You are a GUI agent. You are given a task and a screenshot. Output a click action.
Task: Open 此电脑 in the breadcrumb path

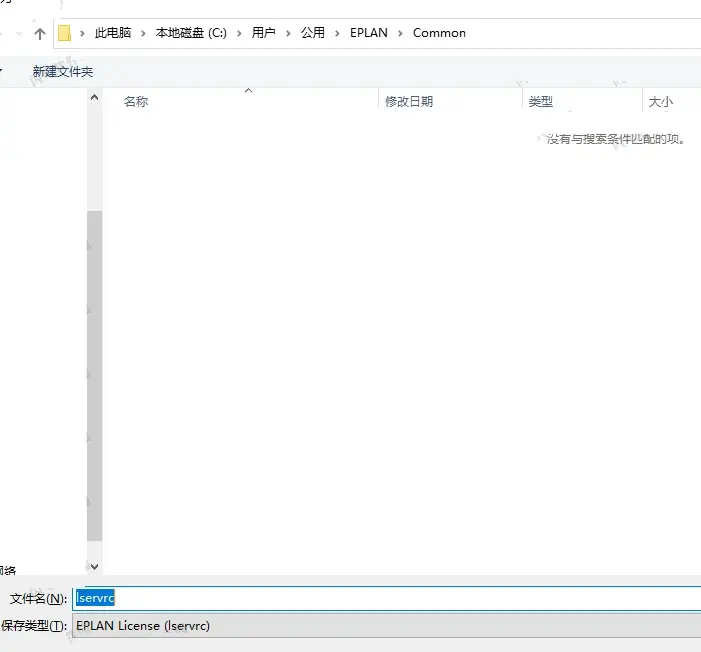point(113,33)
